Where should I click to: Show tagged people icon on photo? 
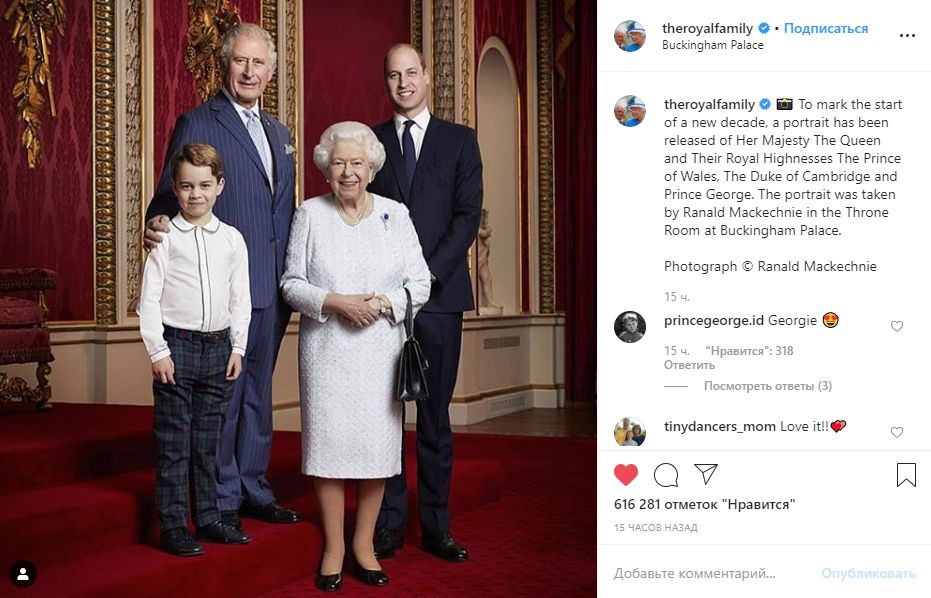coord(23,574)
